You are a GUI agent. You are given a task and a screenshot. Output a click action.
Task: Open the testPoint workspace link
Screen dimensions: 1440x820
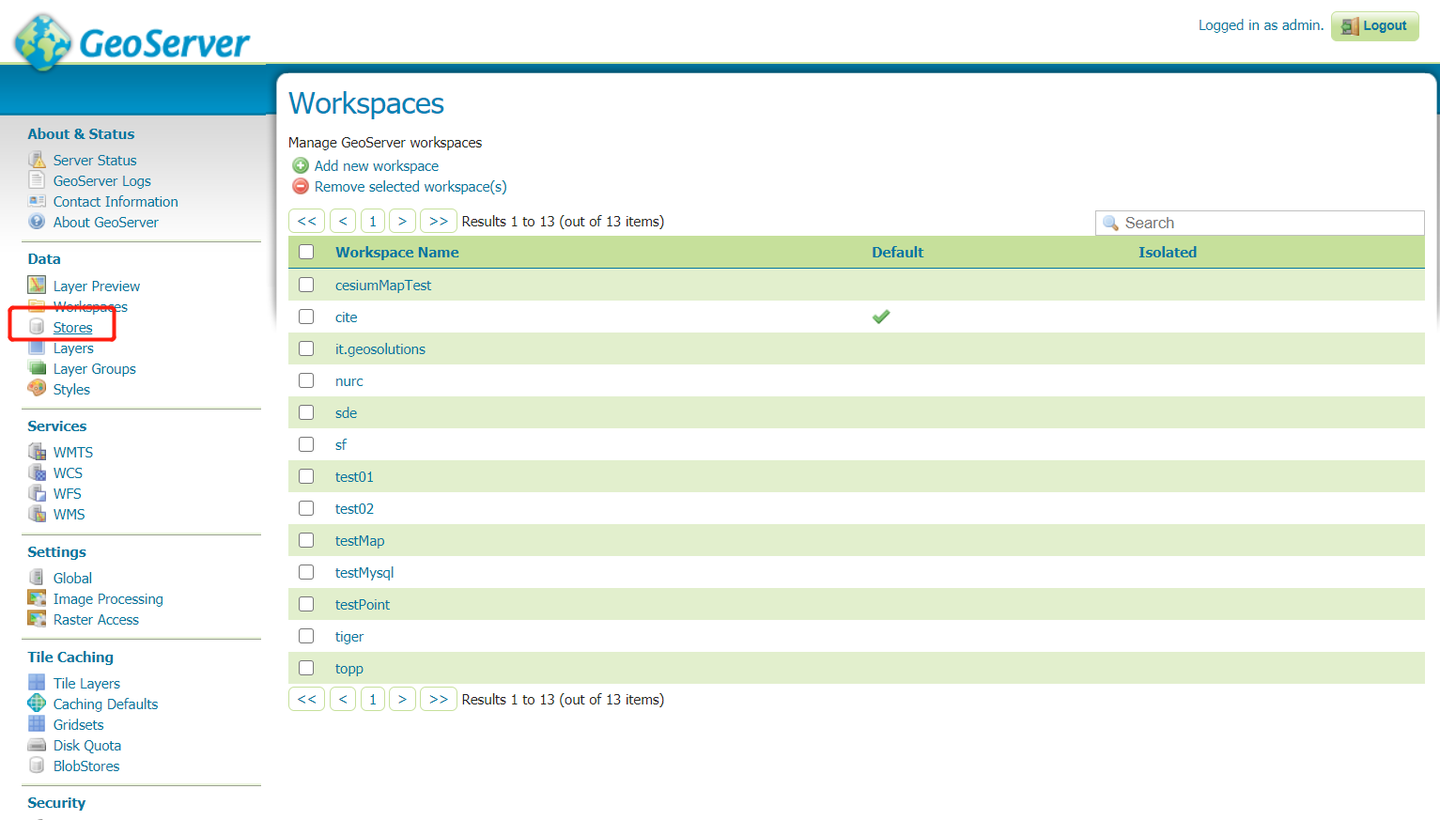[362, 605]
